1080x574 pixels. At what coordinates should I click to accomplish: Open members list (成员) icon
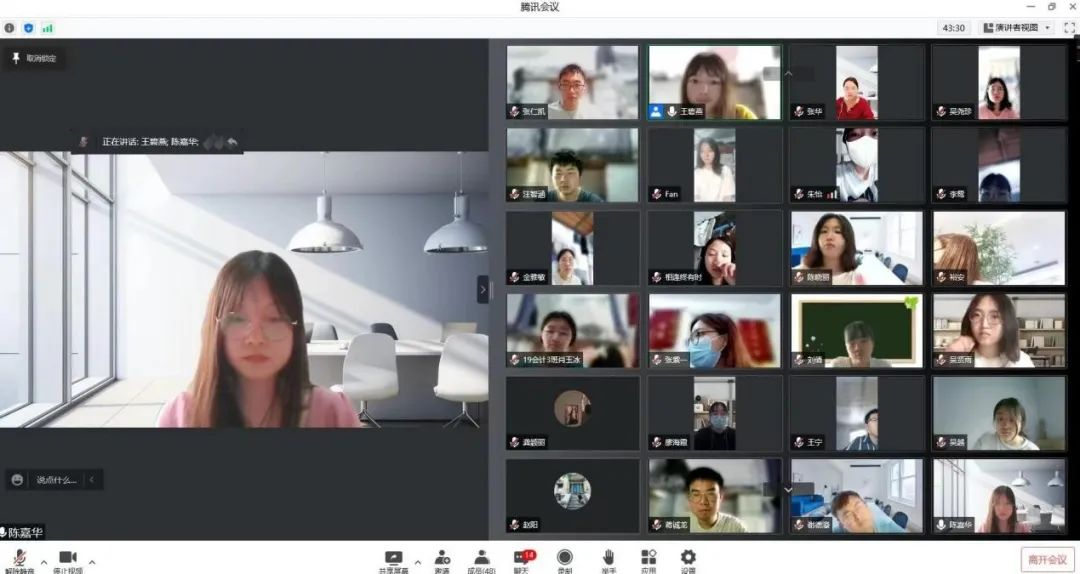(481, 558)
